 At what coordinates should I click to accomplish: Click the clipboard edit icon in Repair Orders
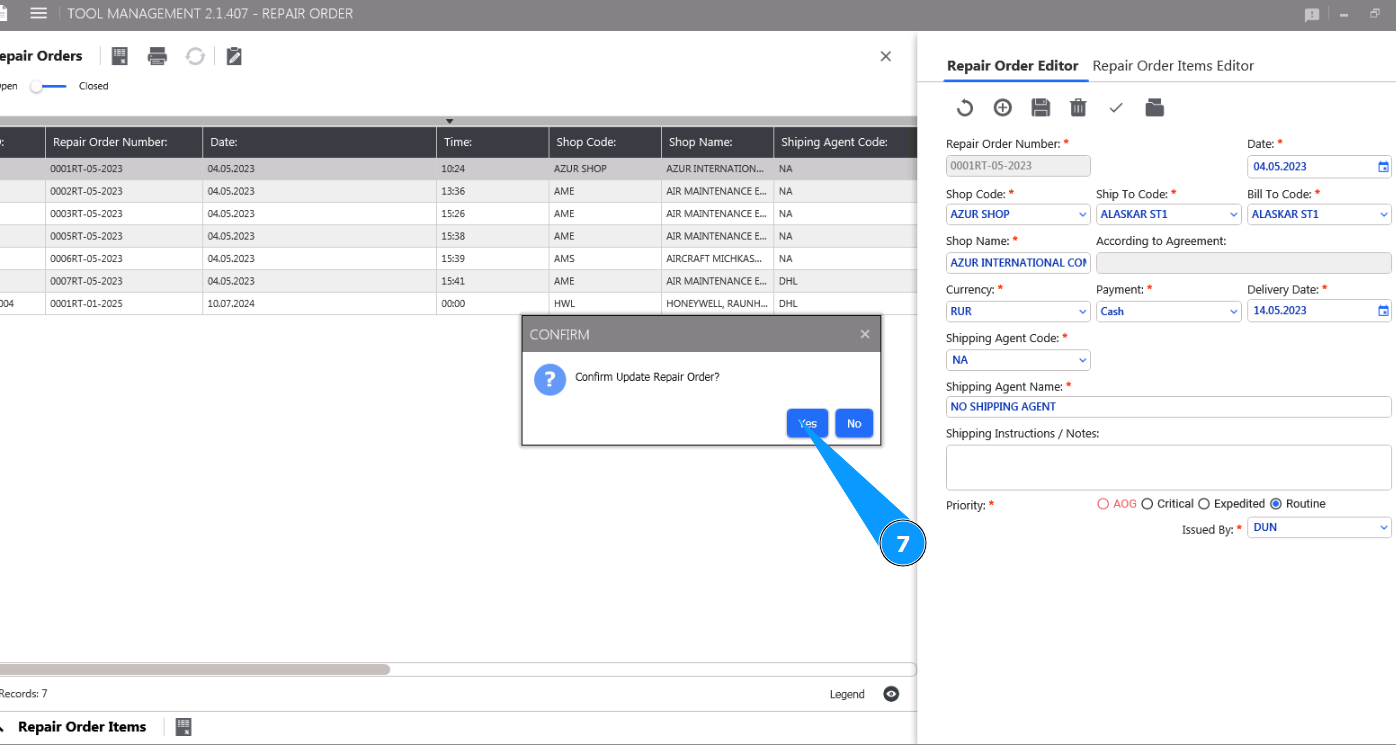(x=234, y=57)
